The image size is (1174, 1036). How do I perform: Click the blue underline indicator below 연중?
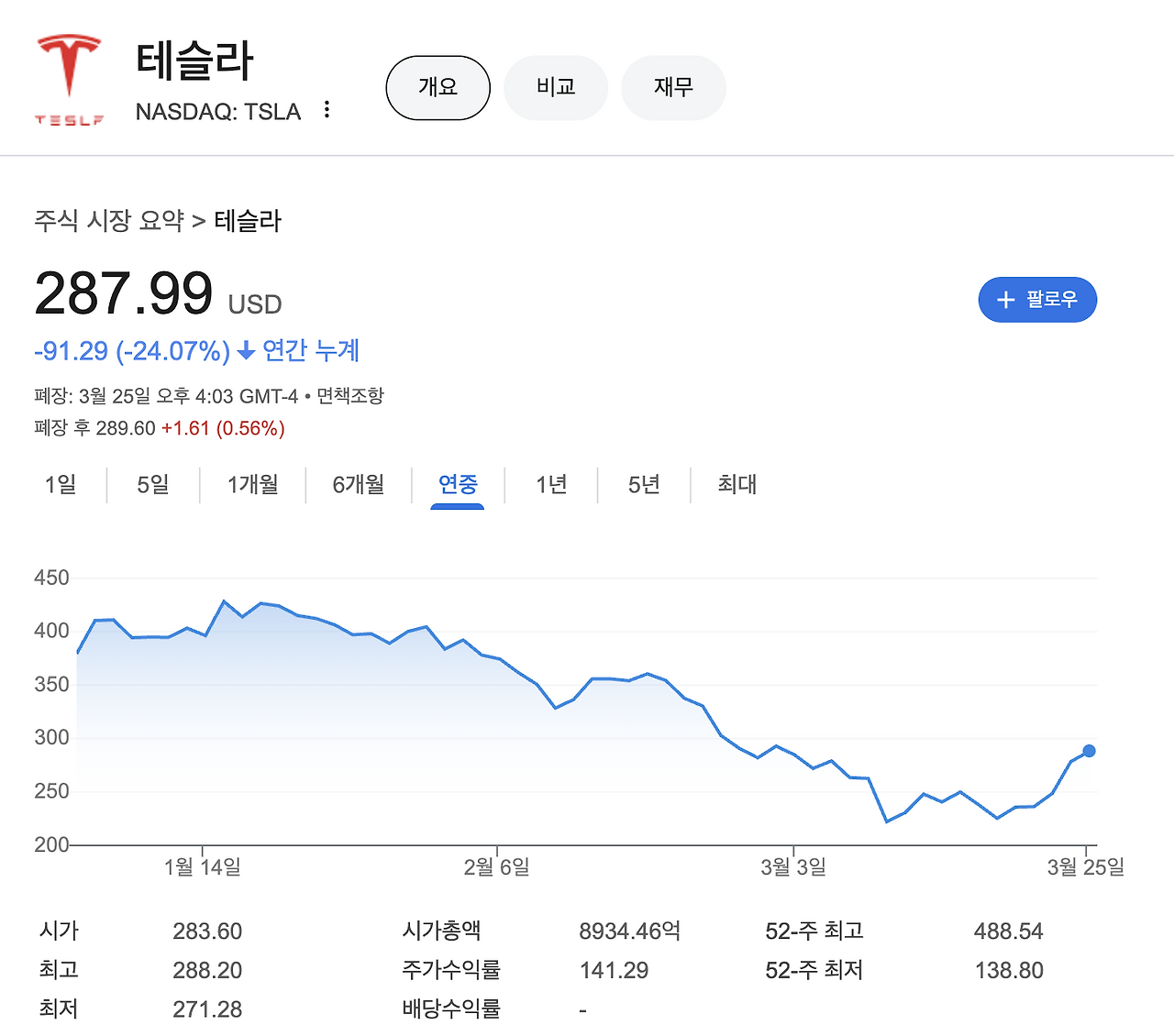(x=457, y=505)
